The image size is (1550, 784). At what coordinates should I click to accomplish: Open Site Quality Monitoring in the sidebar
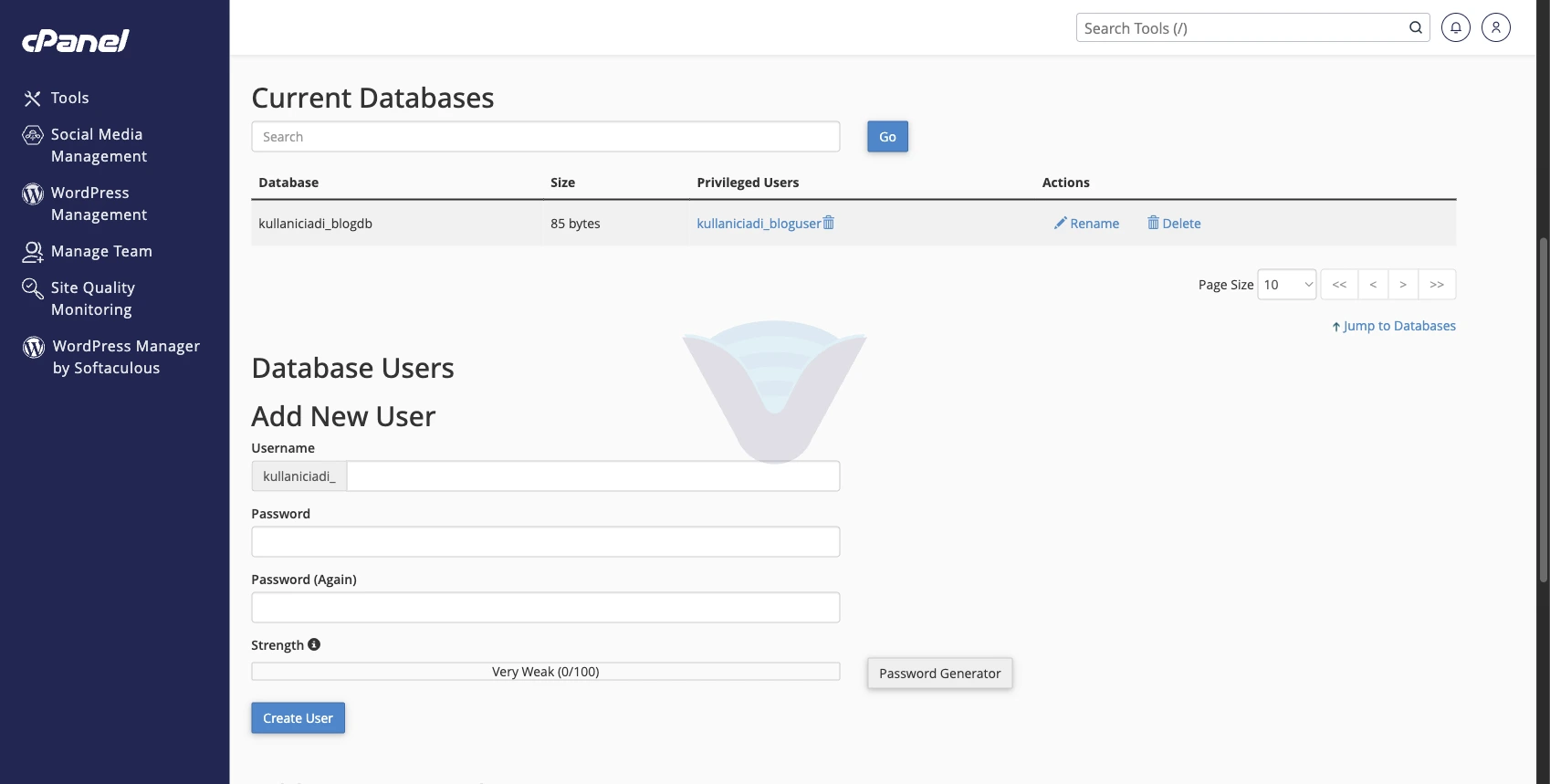(79, 298)
